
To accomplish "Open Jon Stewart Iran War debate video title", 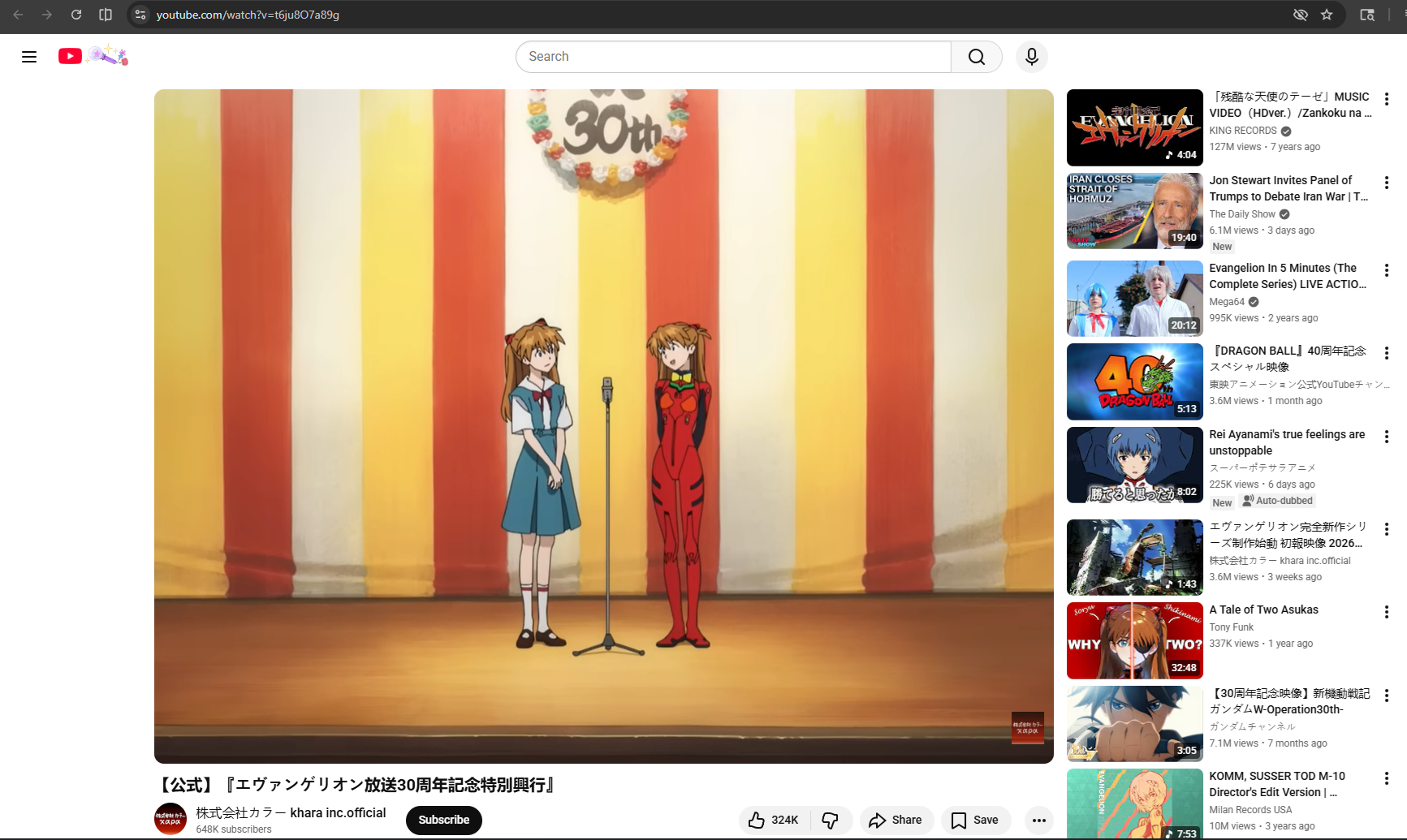I will [1288, 188].
